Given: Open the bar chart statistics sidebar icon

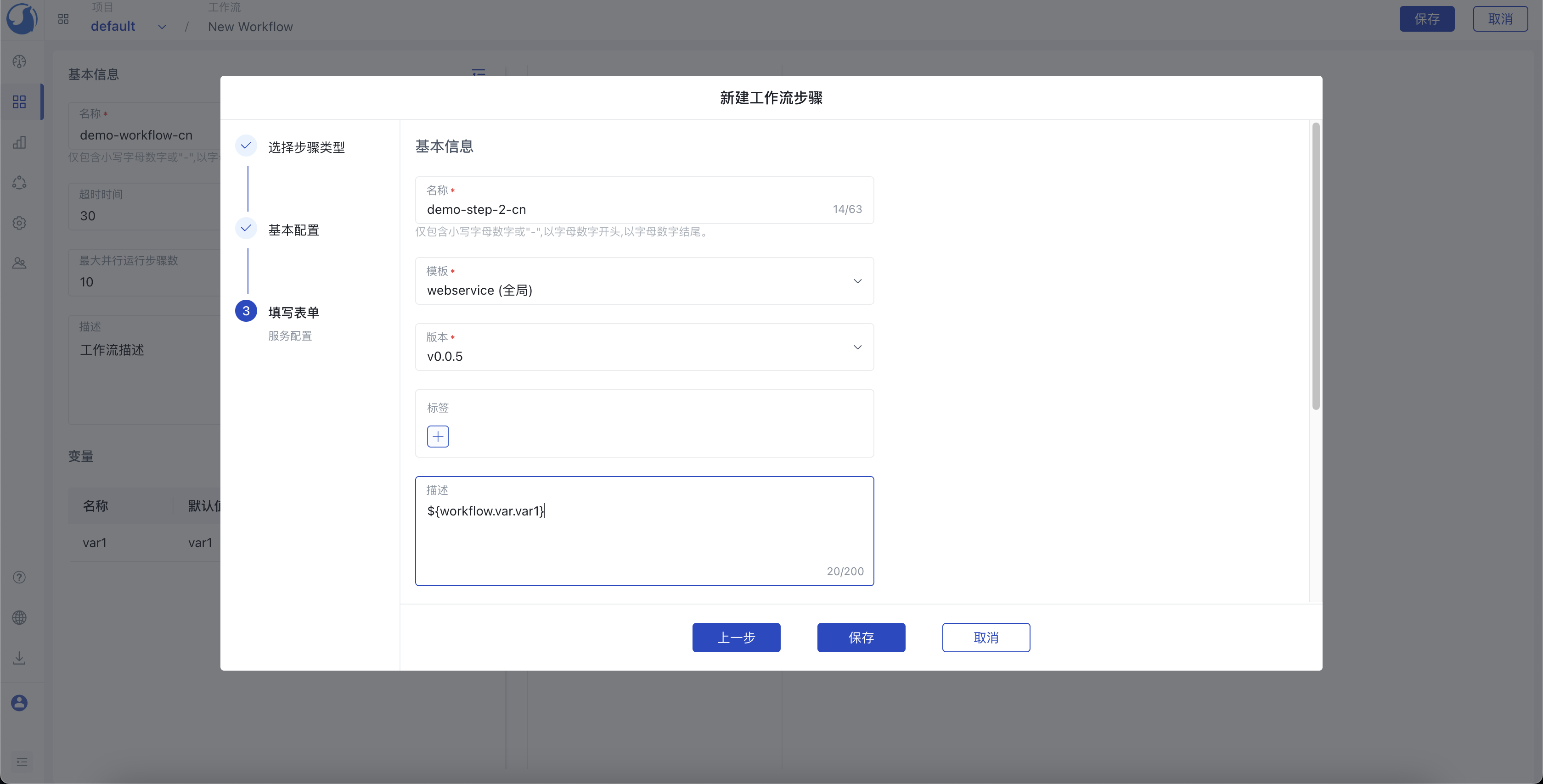Looking at the screenshot, I should click(x=19, y=142).
